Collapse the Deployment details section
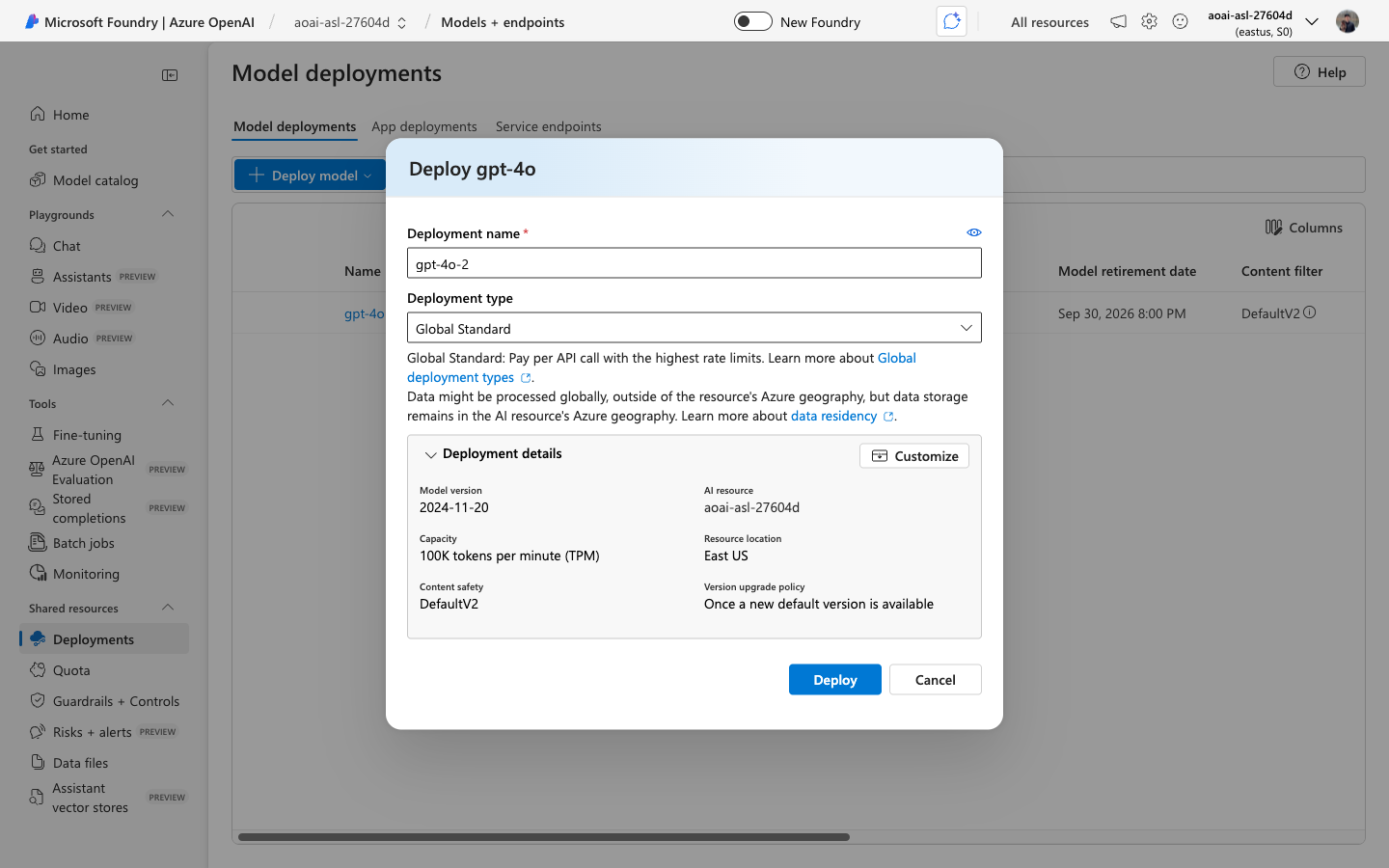Screen dimensions: 1389x868 pos(431,454)
